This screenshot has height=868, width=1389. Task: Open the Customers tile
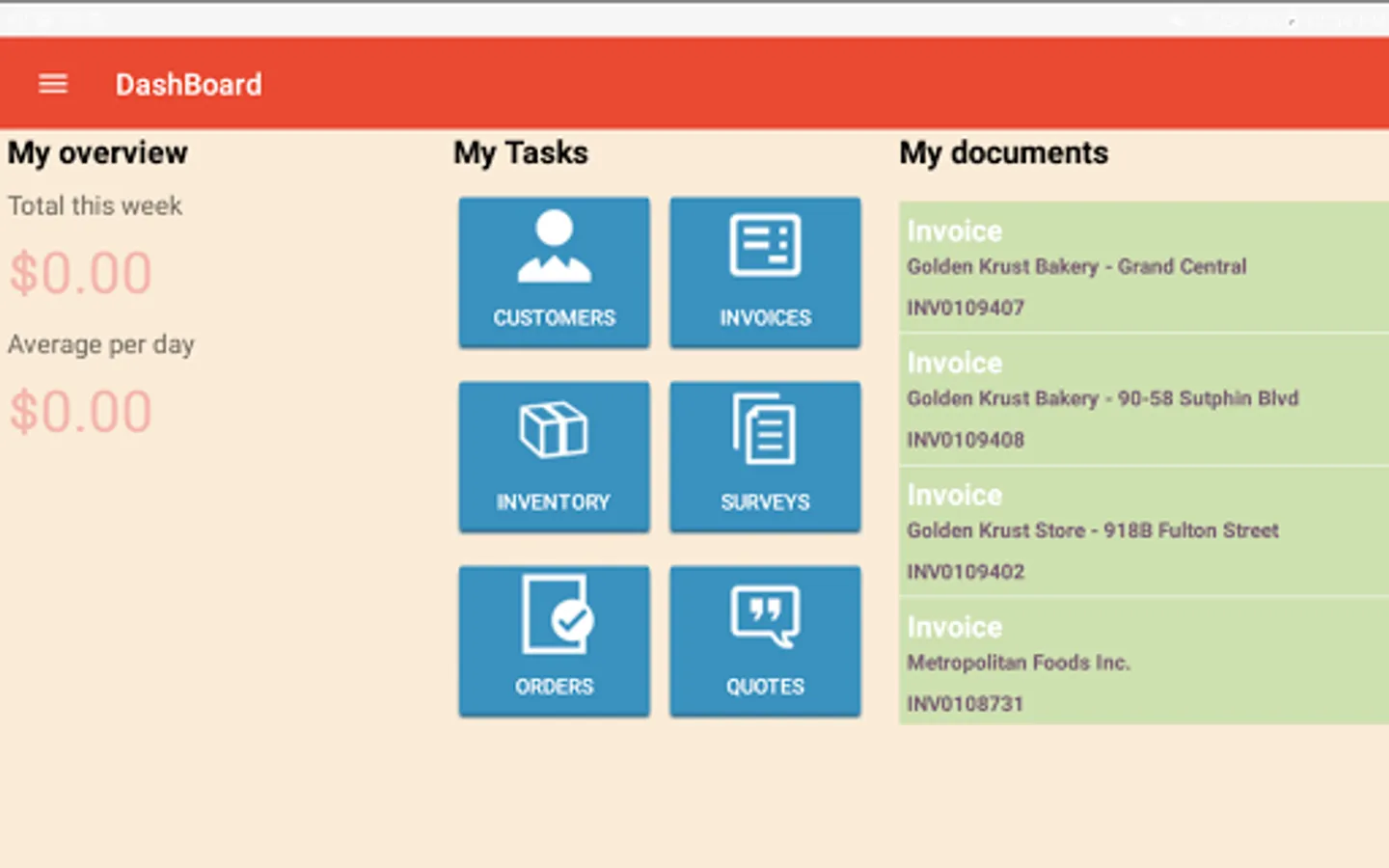click(x=554, y=272)
